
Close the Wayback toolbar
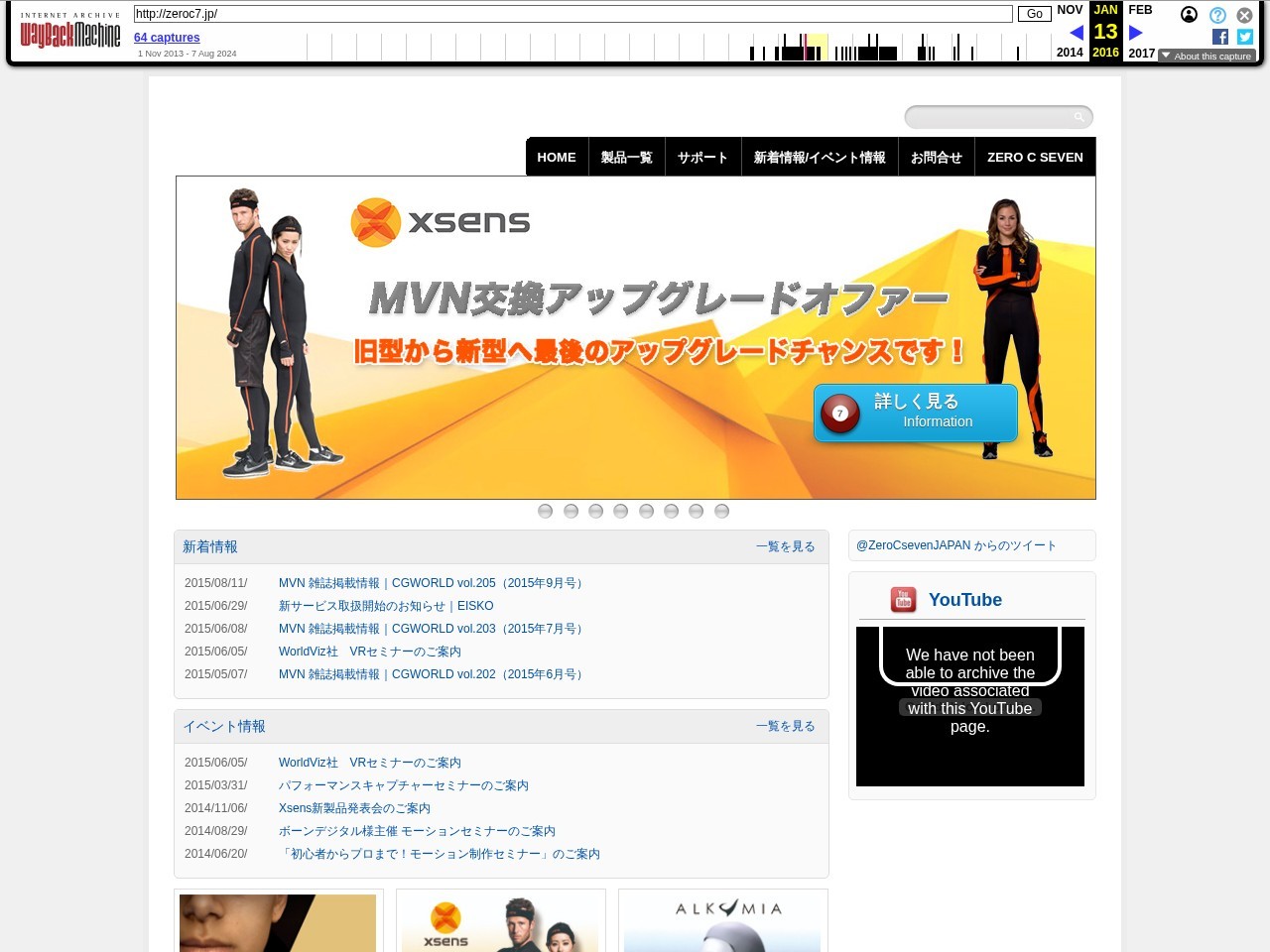(1244, 15)
